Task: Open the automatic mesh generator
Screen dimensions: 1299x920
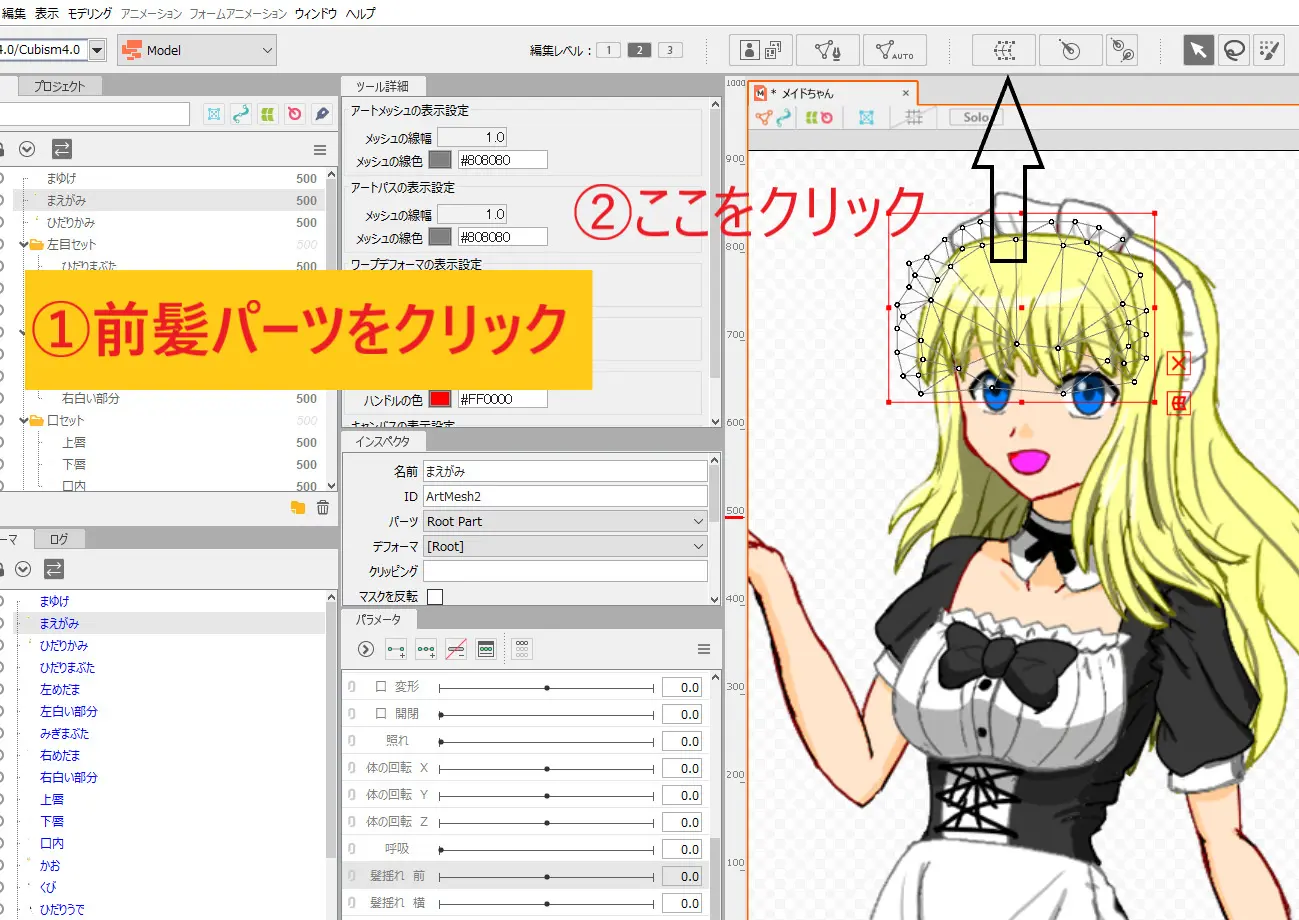Action: pyautogui.click(x=895, y=50)
